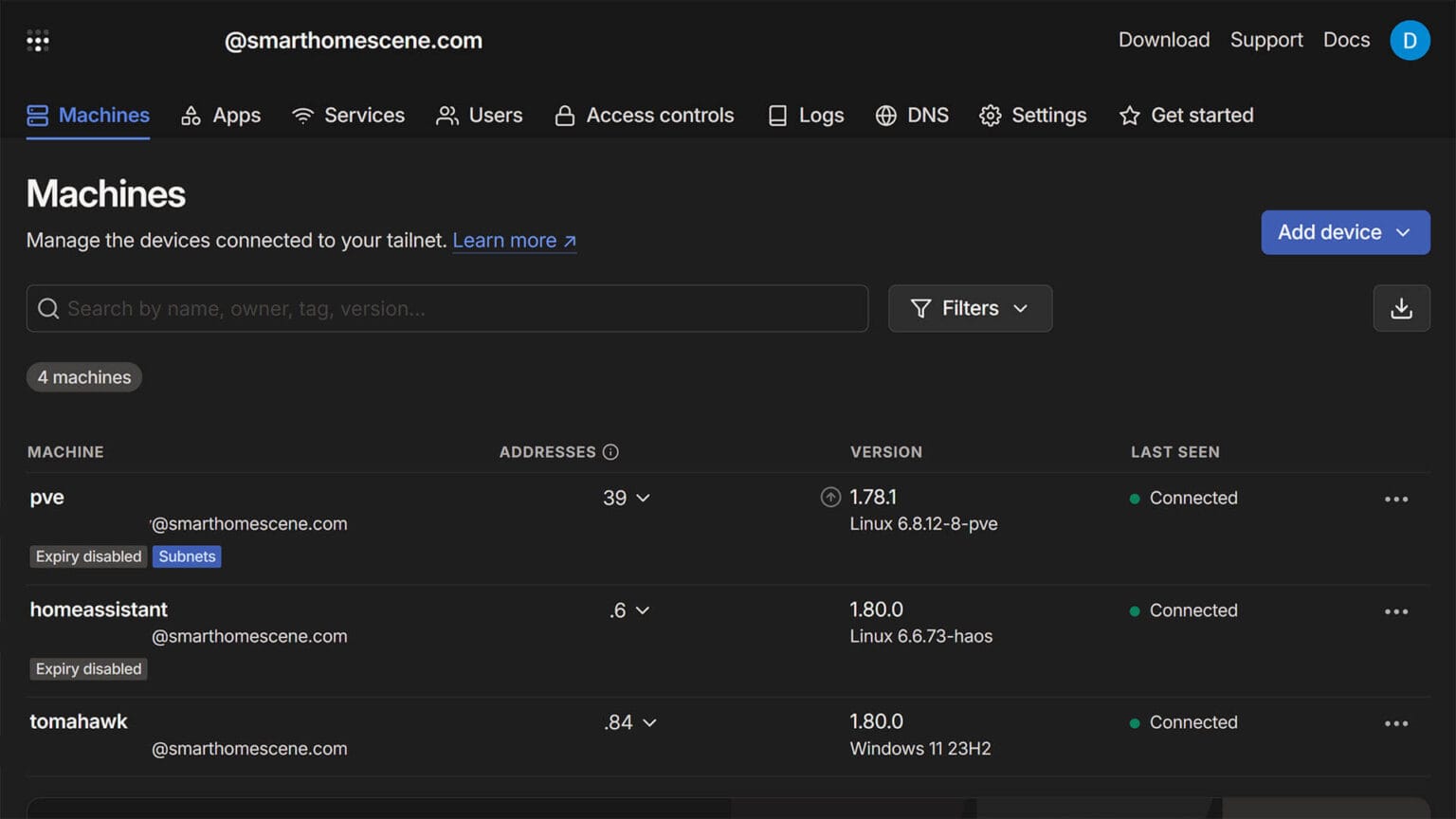This screenshot has height=819, width=1456.
Task: Open the ellipsis menu for pve
Action: [1396, 499]
